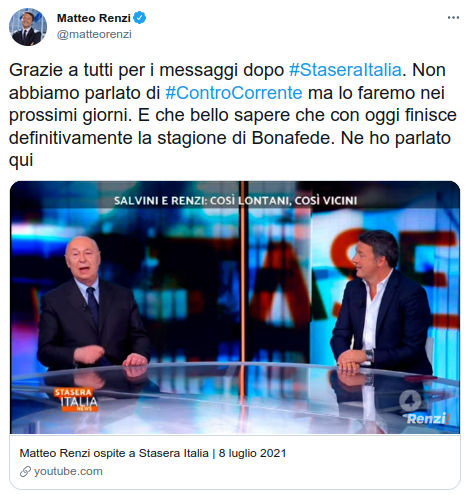Open the #ControCorrente hashtag
Image resolution: width=469 pixels, height=499 pixels.
[x=234, y=93]
